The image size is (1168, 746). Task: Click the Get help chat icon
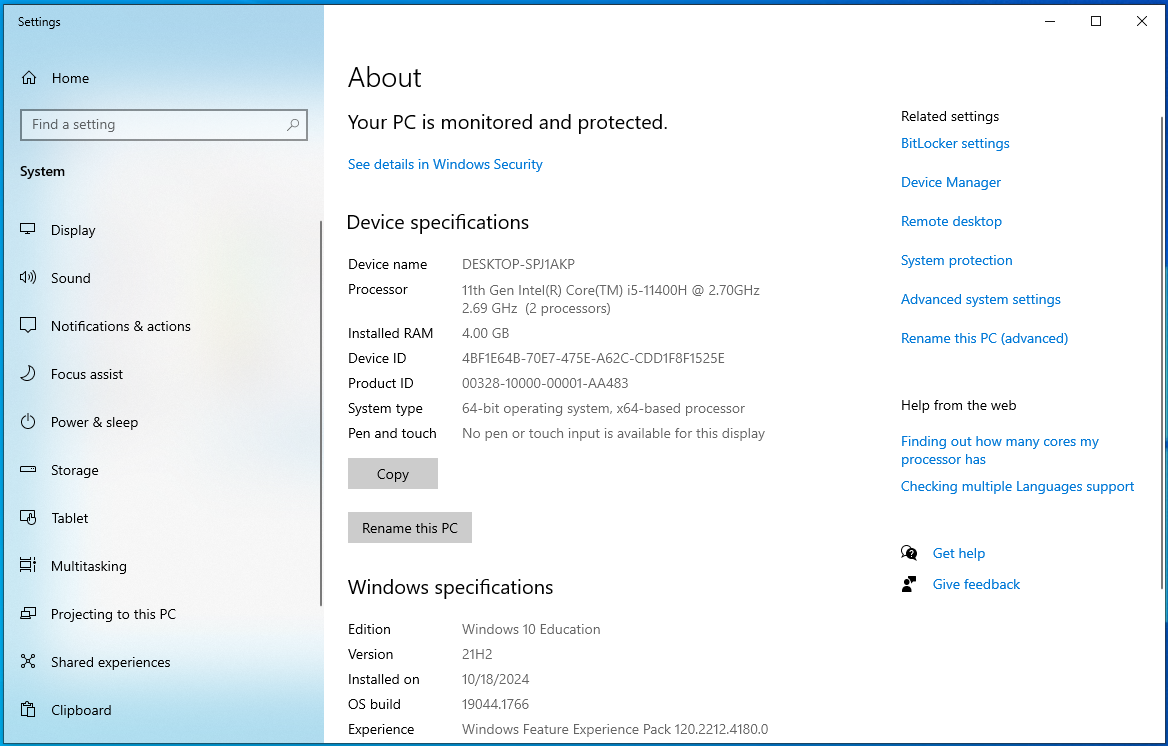point(909,553)
